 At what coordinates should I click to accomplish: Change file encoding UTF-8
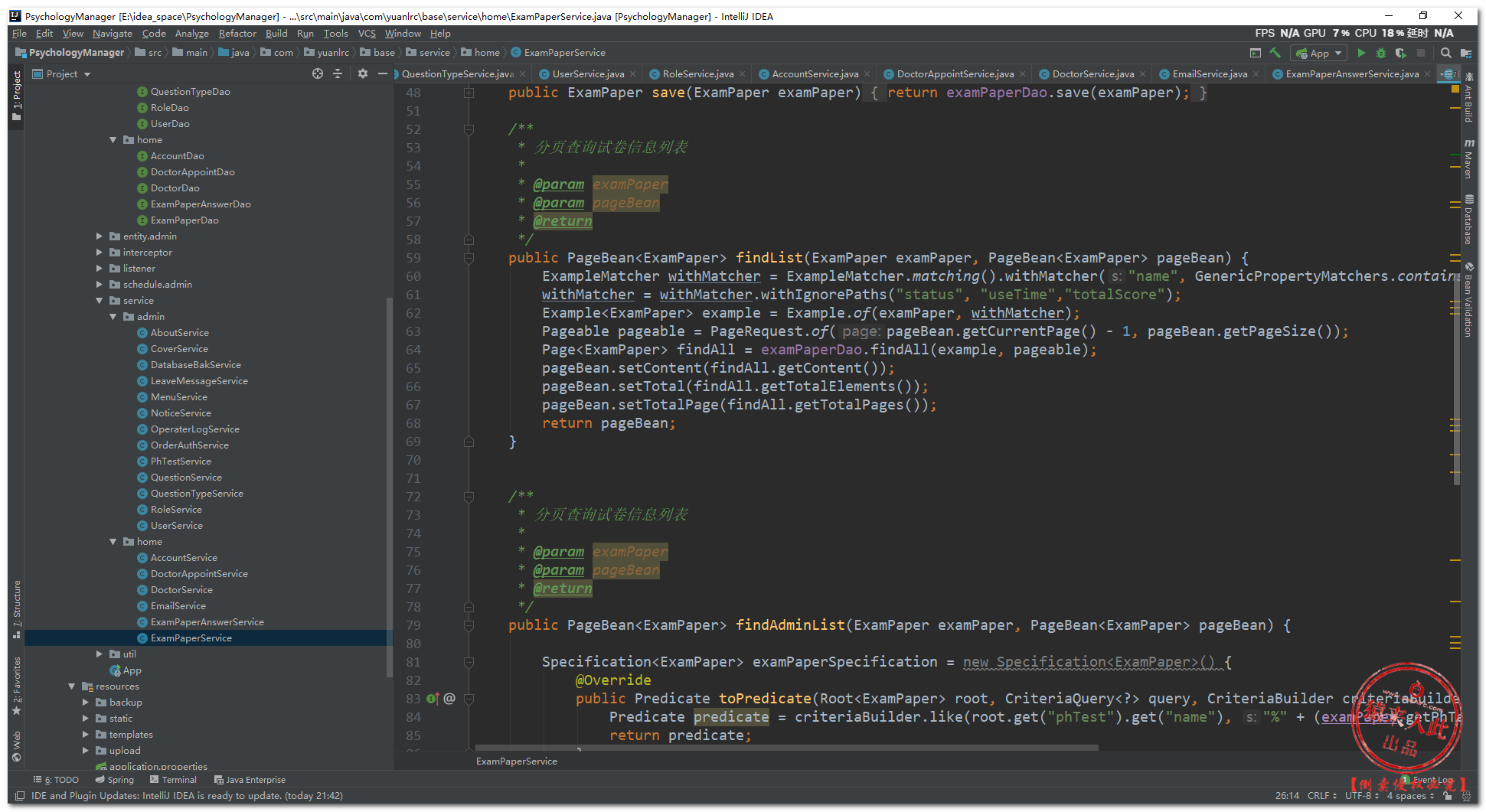tap(1362, 796)
